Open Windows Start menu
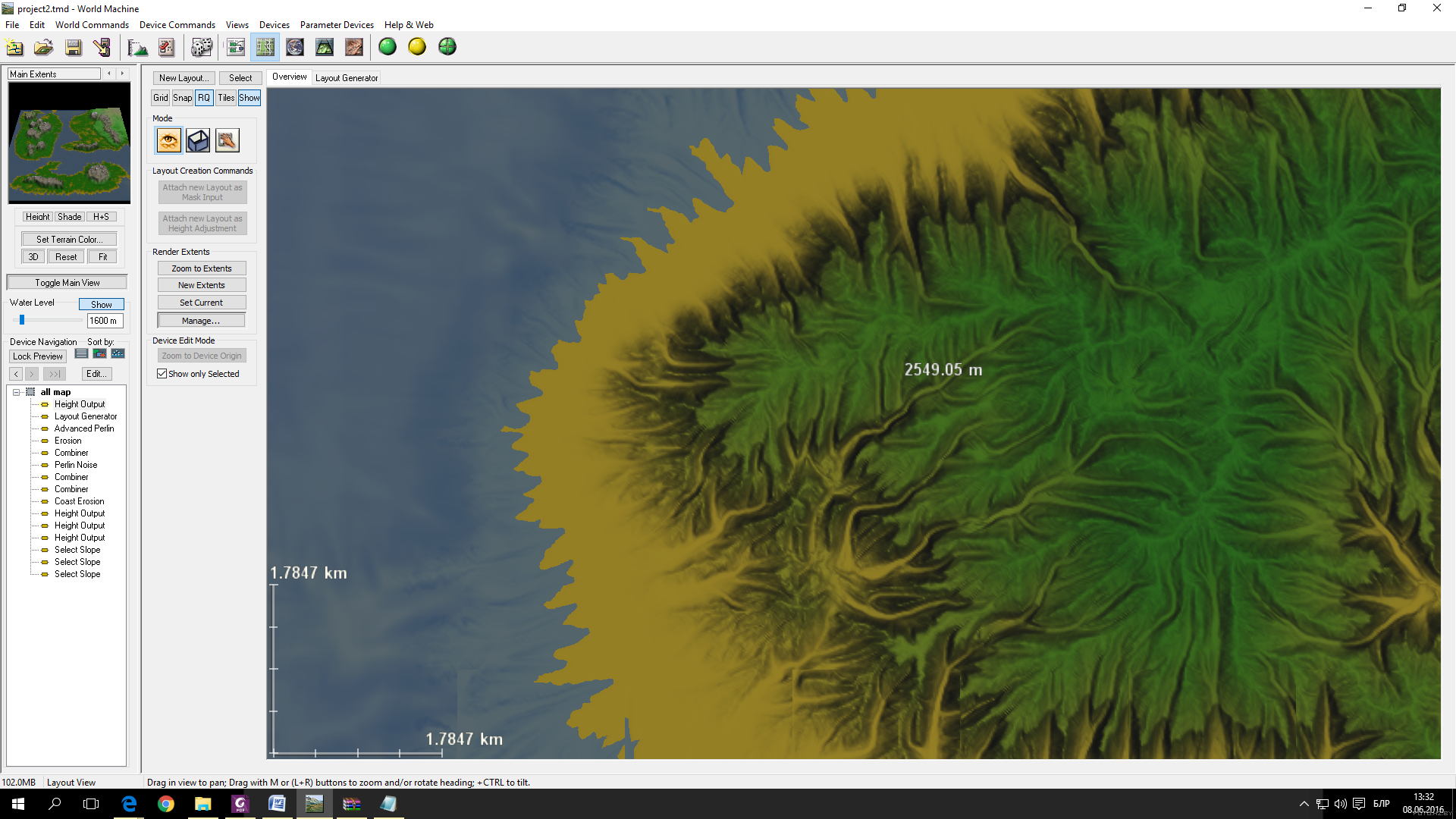Viewport: 1456px width, 819px height. (x=18, y=804)
